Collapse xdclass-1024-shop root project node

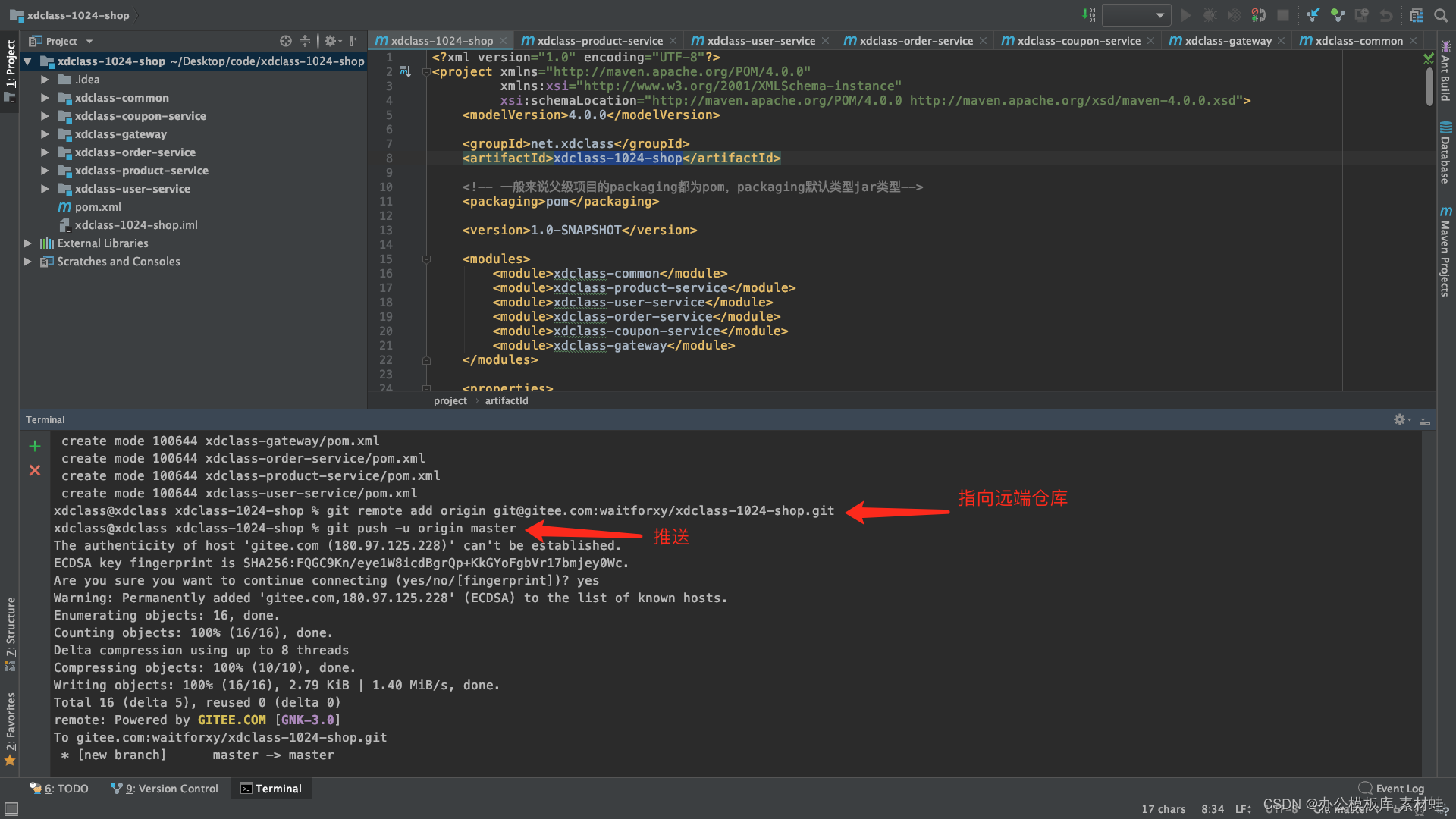pos(27,61)
